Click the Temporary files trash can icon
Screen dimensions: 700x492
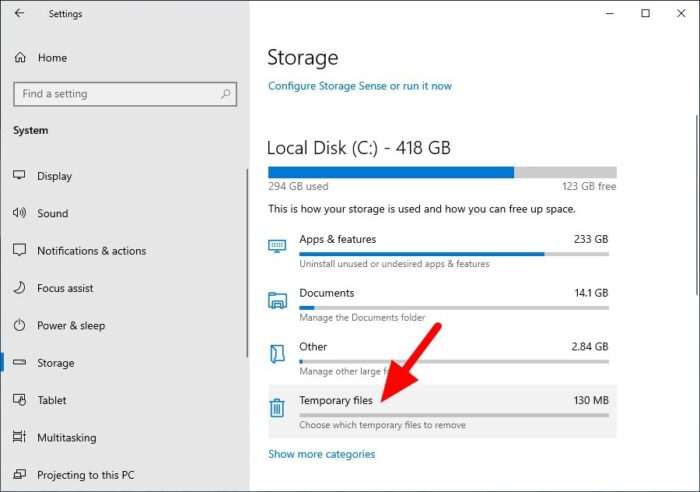(x=277, y=408)
